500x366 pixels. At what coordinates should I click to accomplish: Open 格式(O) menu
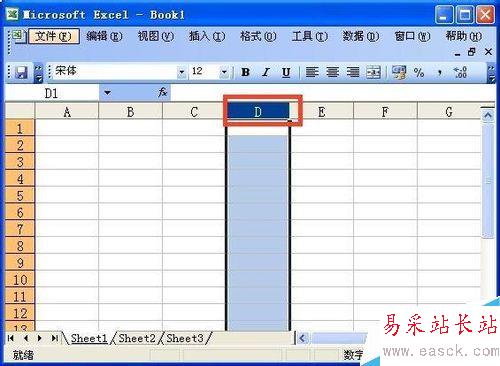pos(258,36)
